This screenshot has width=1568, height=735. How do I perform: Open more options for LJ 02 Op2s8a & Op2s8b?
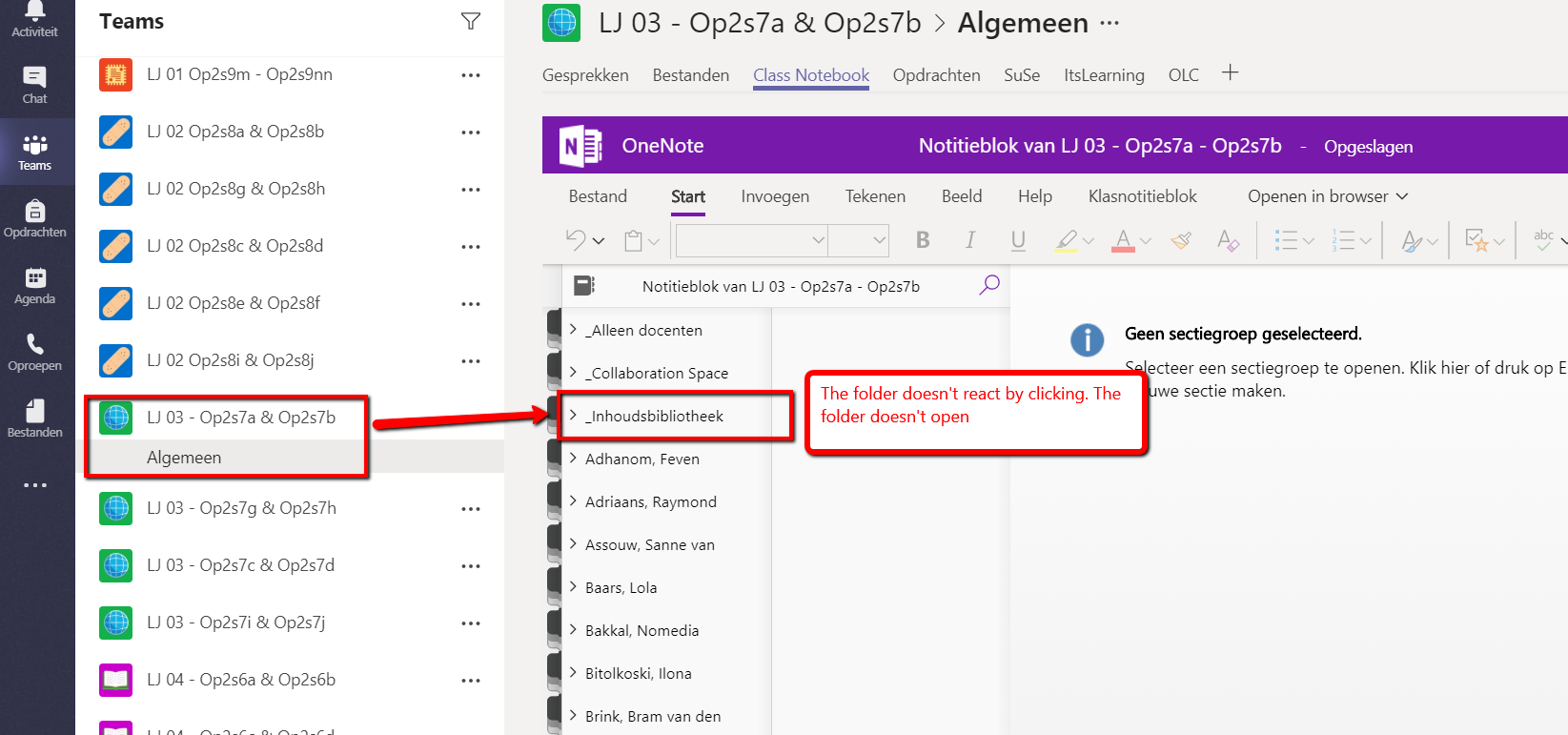pyautogui.click(x=471, y=133)
